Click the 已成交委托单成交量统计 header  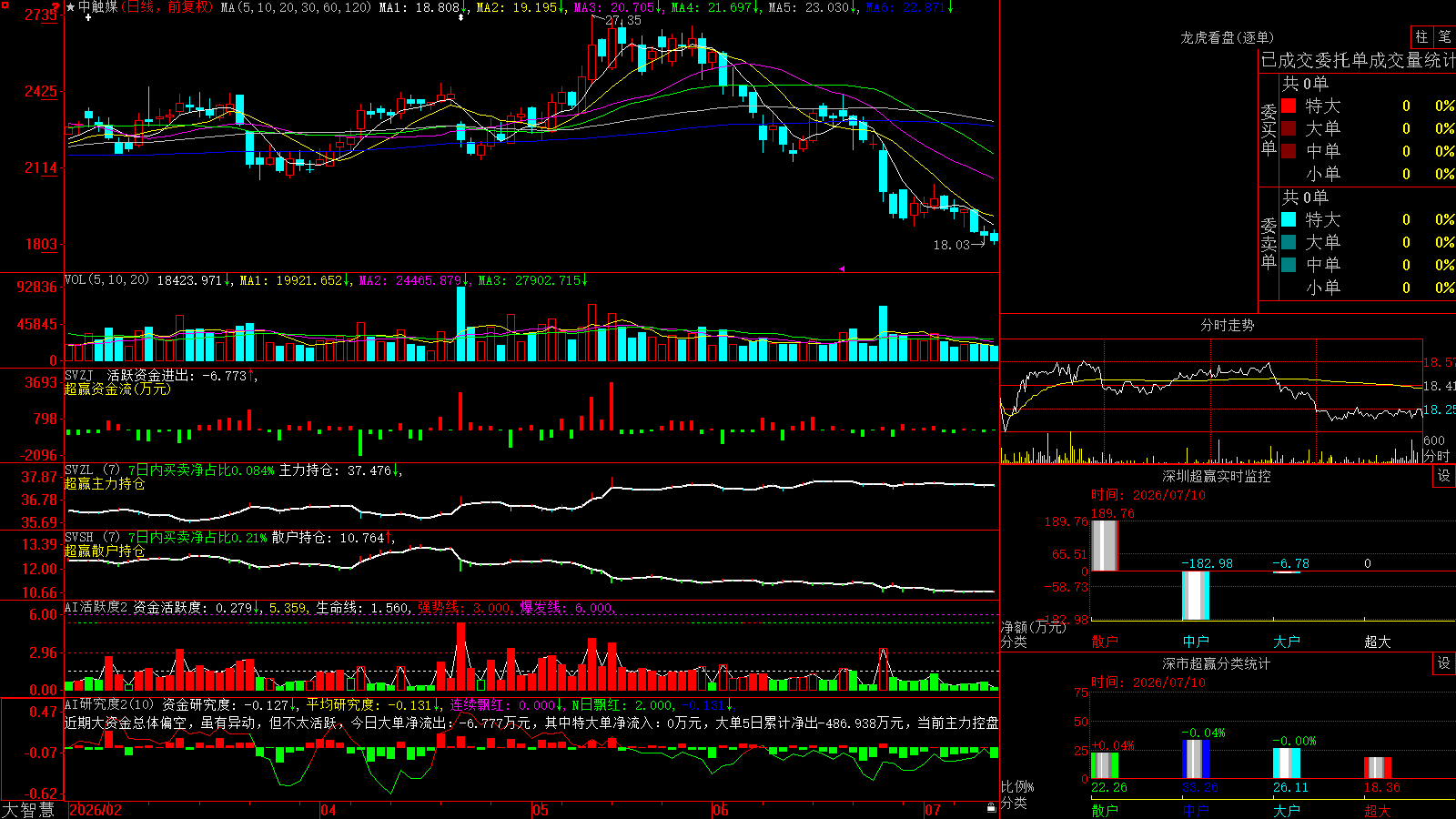point(1358,60)
